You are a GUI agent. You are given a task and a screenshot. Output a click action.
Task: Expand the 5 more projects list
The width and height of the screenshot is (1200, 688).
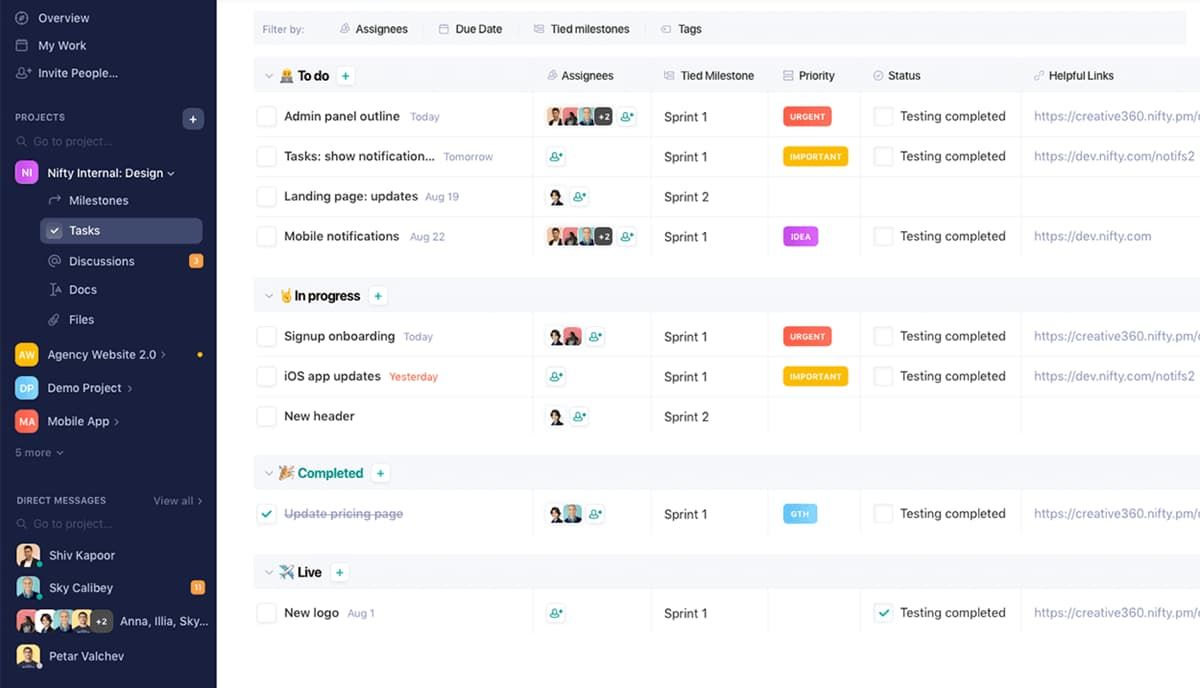[37, 452]
